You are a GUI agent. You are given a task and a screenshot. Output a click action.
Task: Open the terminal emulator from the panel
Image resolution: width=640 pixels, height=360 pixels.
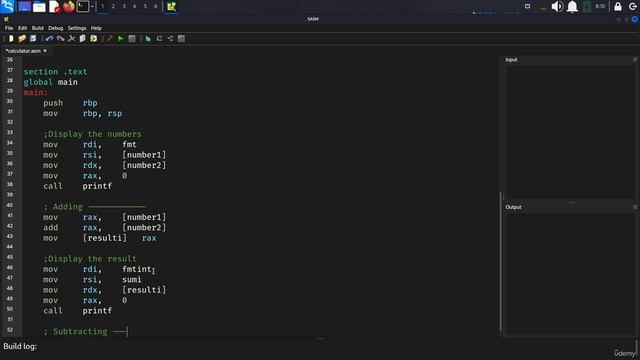(83, 6)
